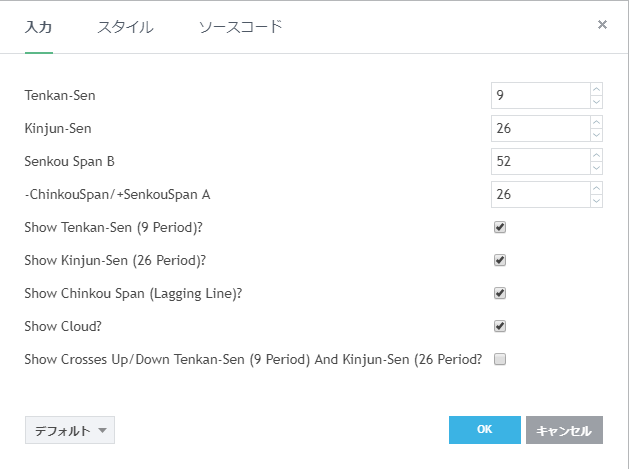Increase the Kinjun-Sen value with up arrow
The height and width of the screenshot is (469, 629).
[597, 122]
